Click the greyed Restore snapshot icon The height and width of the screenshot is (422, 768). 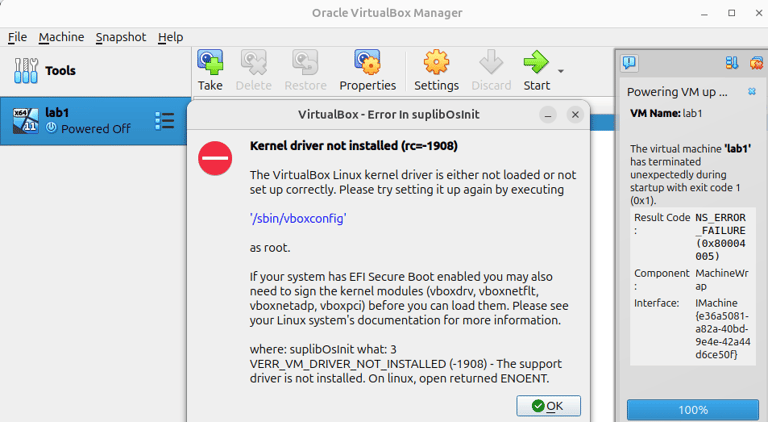(x=305, y=62)
